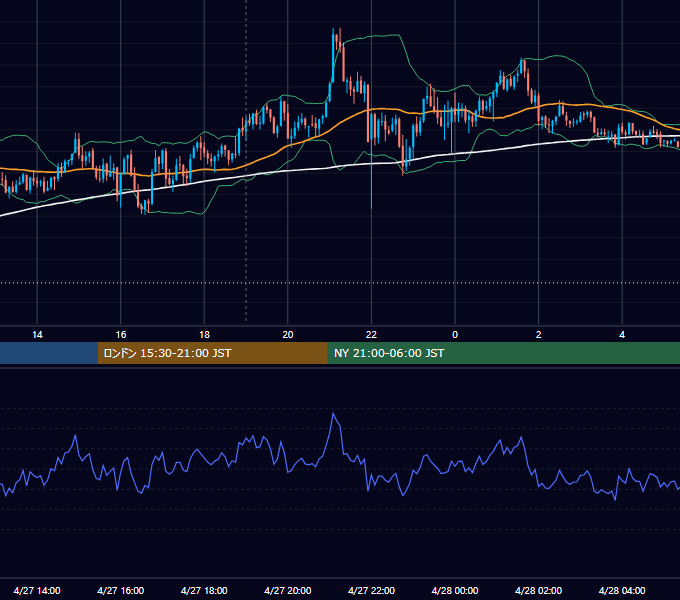Image resolution: width=680 pixels, height=600 pixels.
Task: Click the 4/28 02:00 time label
Action: point(538,590)
